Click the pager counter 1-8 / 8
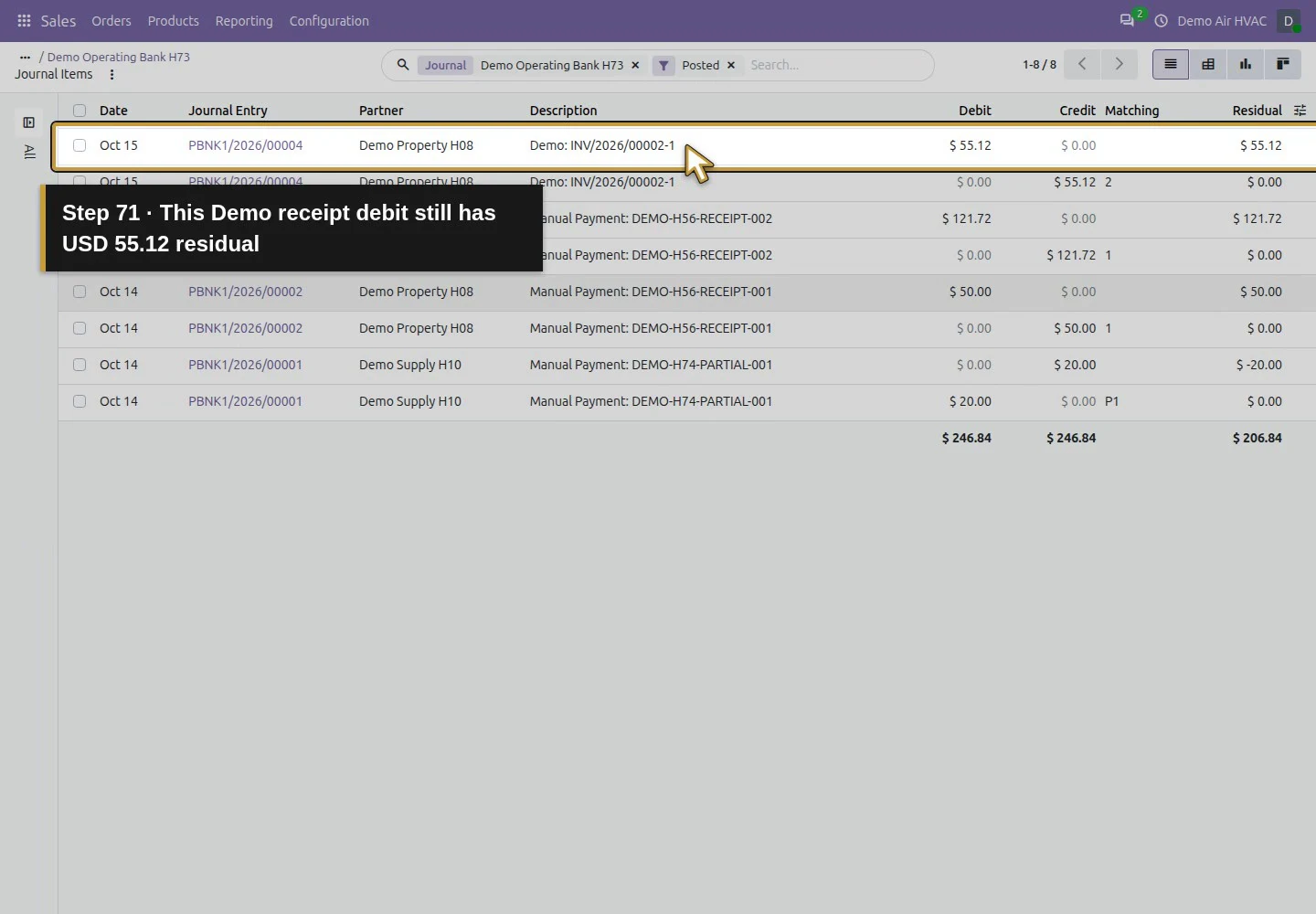 pos(1039,64)
